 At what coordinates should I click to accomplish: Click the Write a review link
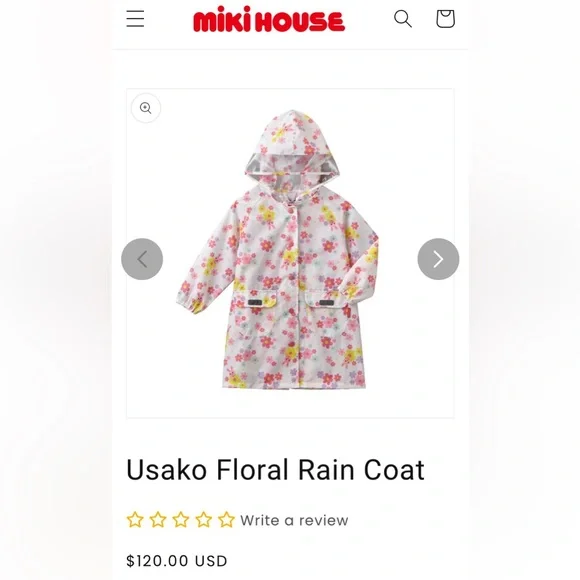[x=294, y=520]
